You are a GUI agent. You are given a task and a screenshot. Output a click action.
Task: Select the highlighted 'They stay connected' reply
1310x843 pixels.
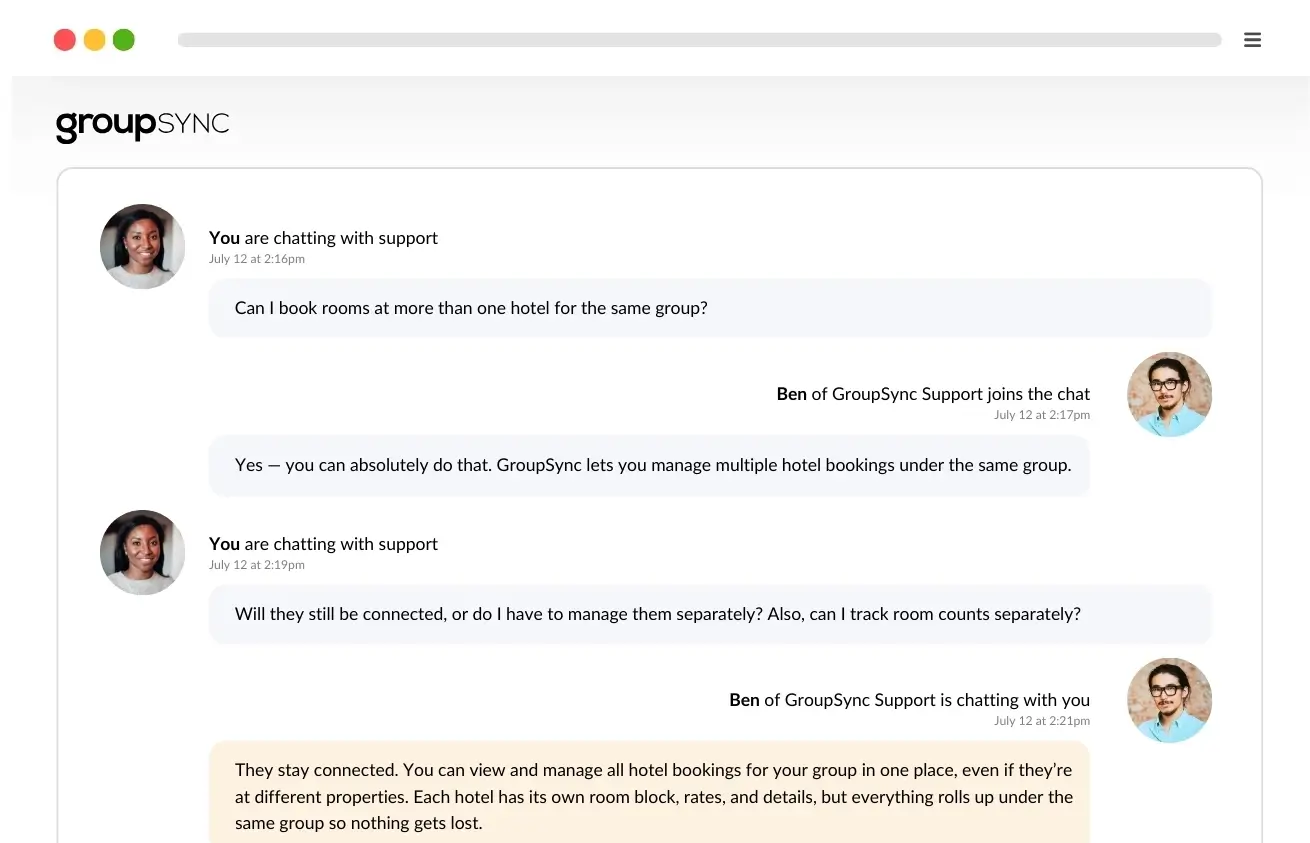point(649,792)
